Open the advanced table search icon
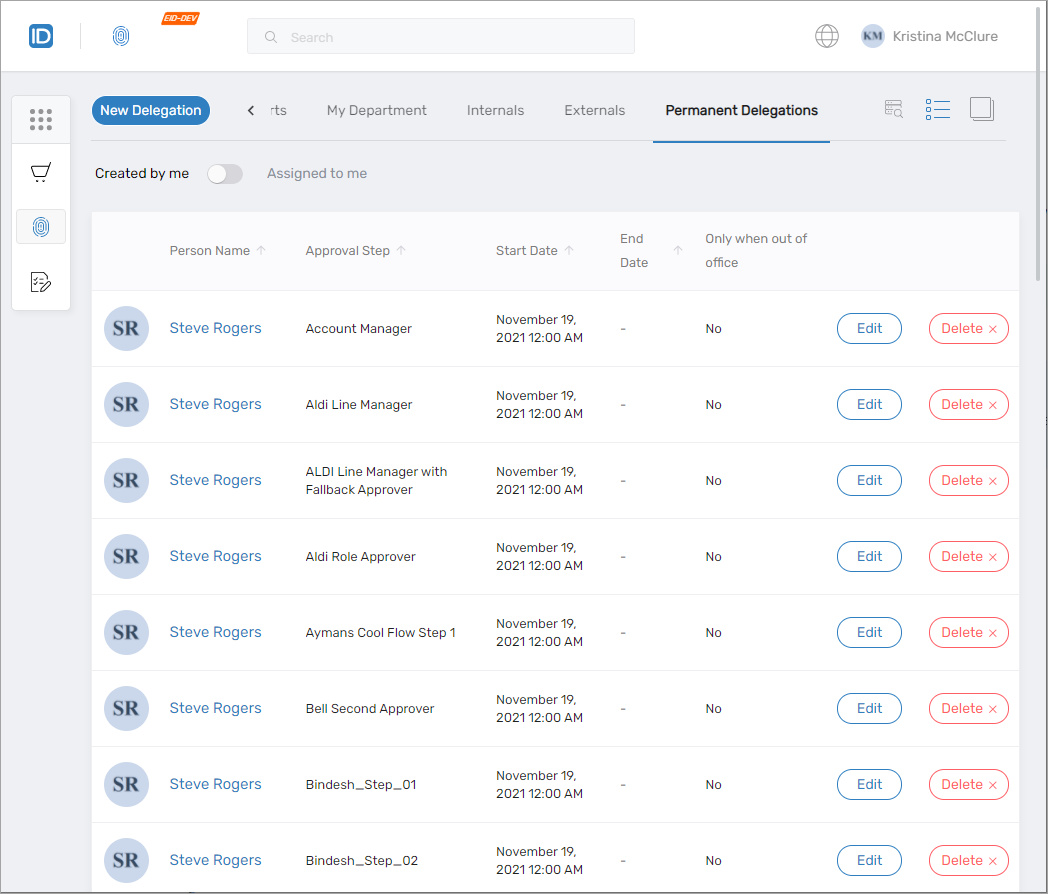The height and width of the screenshot is (894, 1048). [x=894, y=110]
